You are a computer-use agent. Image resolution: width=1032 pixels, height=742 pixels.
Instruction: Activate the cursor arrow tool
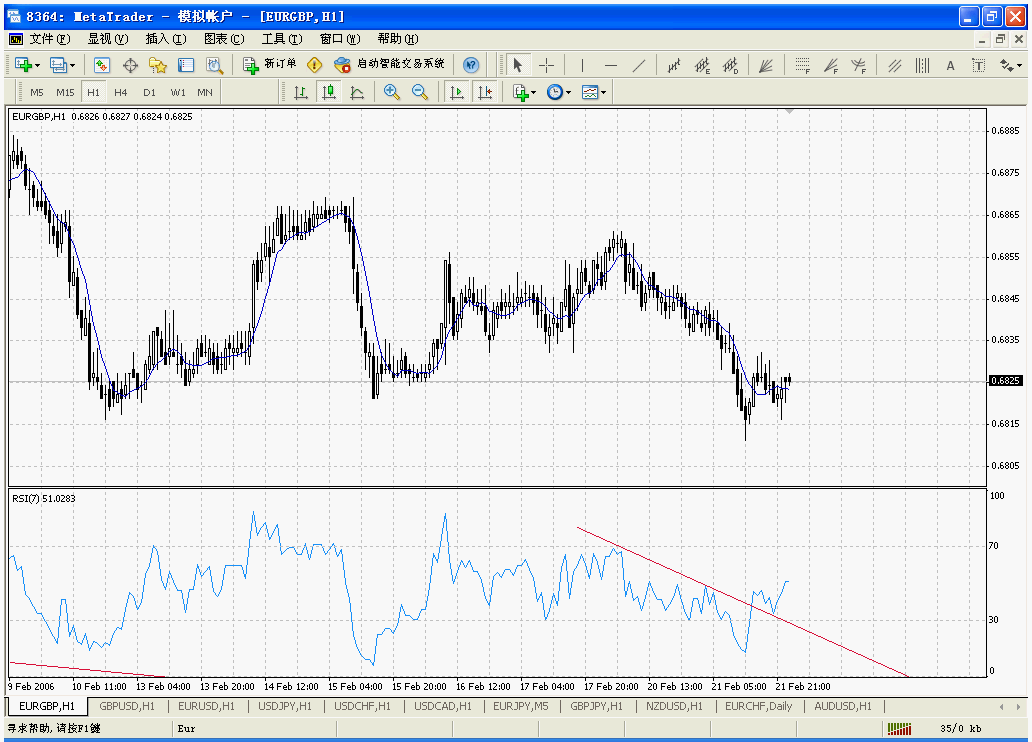click(517, 65)
